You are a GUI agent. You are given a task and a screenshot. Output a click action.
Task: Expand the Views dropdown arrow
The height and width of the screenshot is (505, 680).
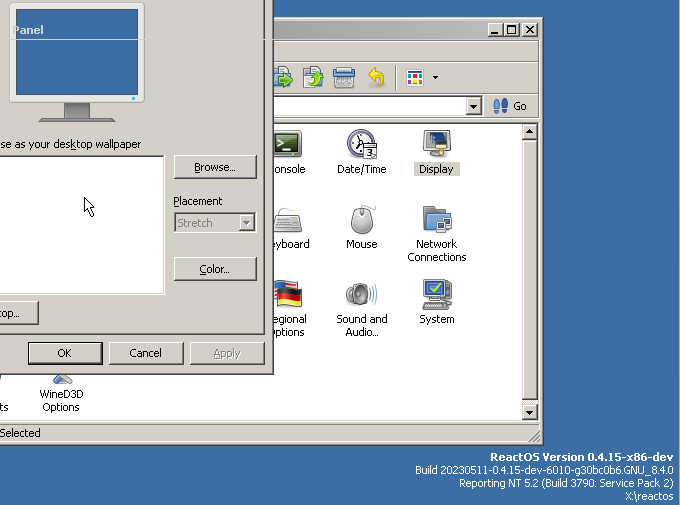(435, 78)
